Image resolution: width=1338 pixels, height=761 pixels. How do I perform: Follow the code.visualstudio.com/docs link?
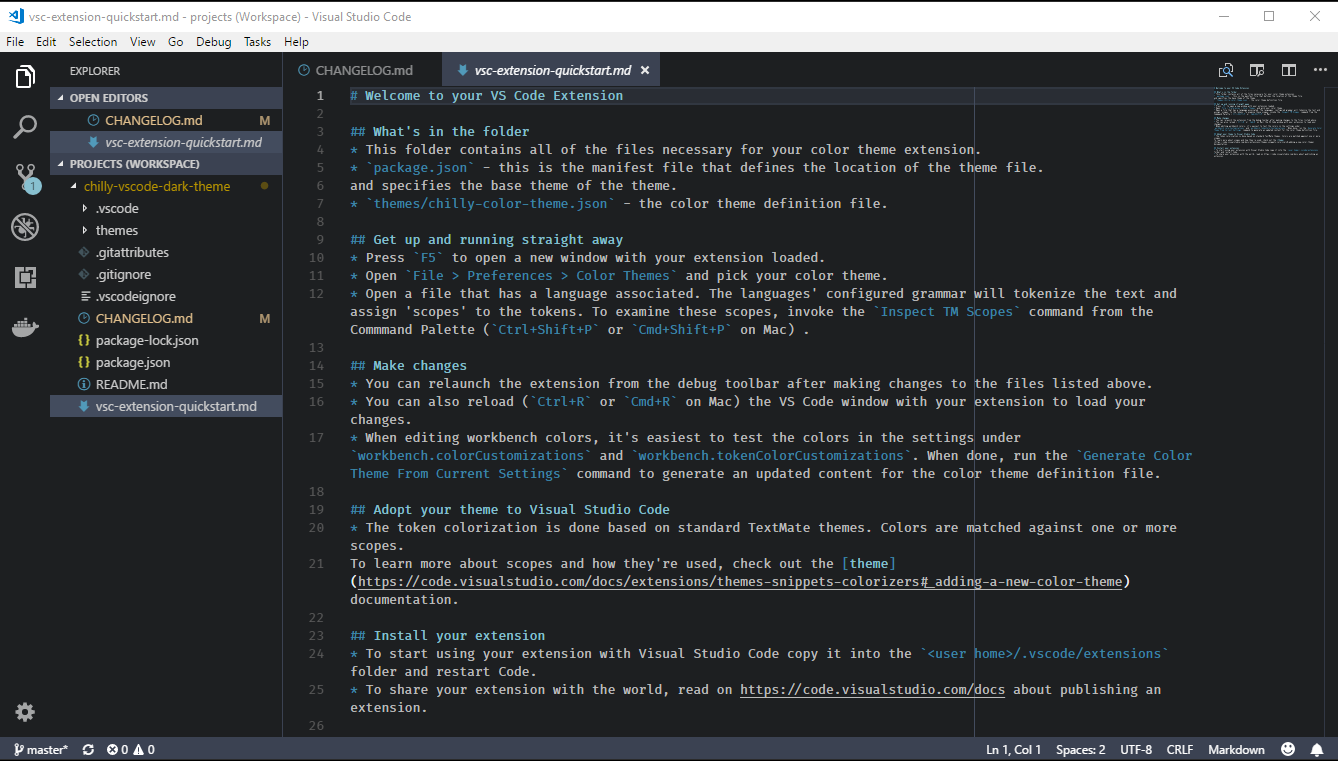coord(872,689)
